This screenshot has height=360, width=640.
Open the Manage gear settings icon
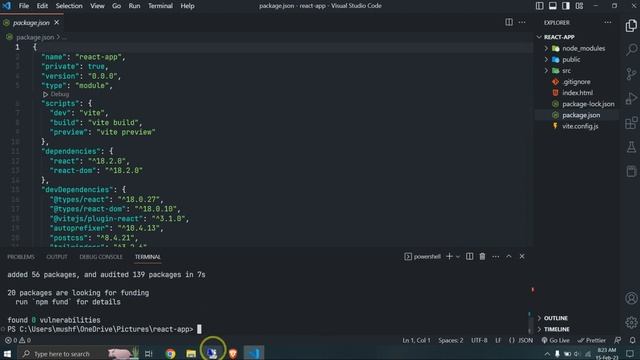(631, 322)
